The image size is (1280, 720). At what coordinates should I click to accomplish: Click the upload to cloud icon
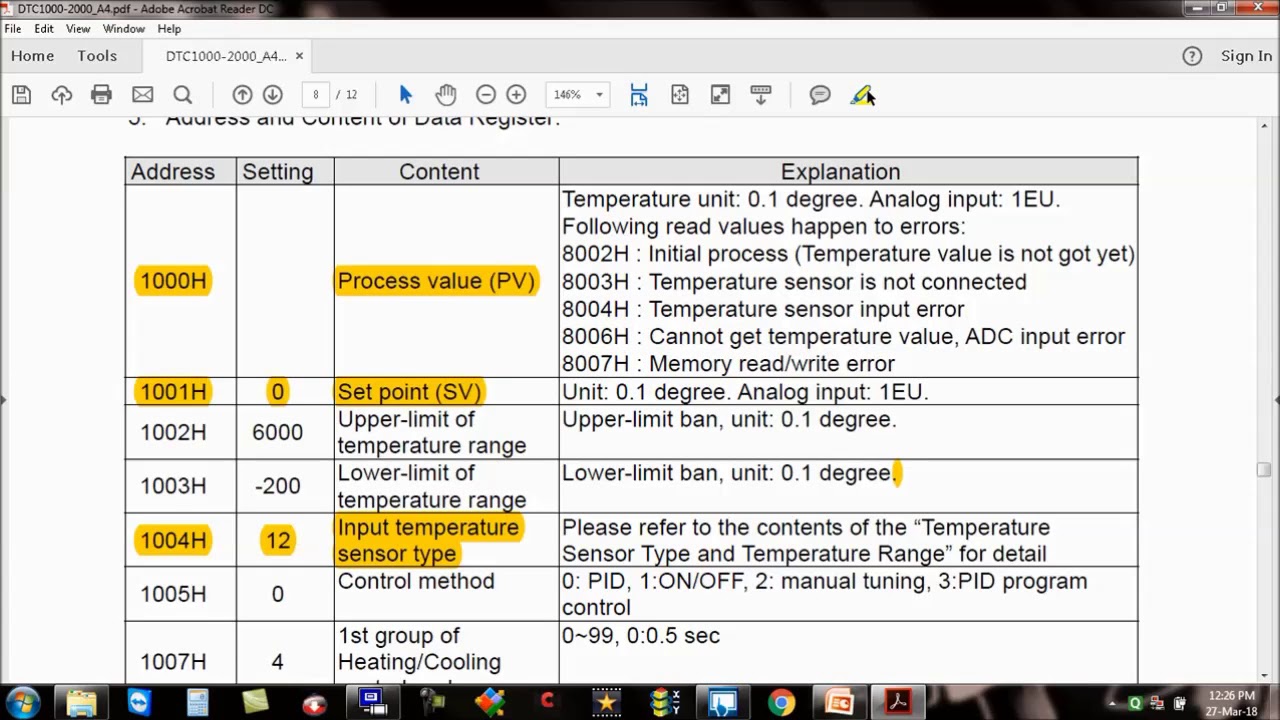tap(62, 95)
